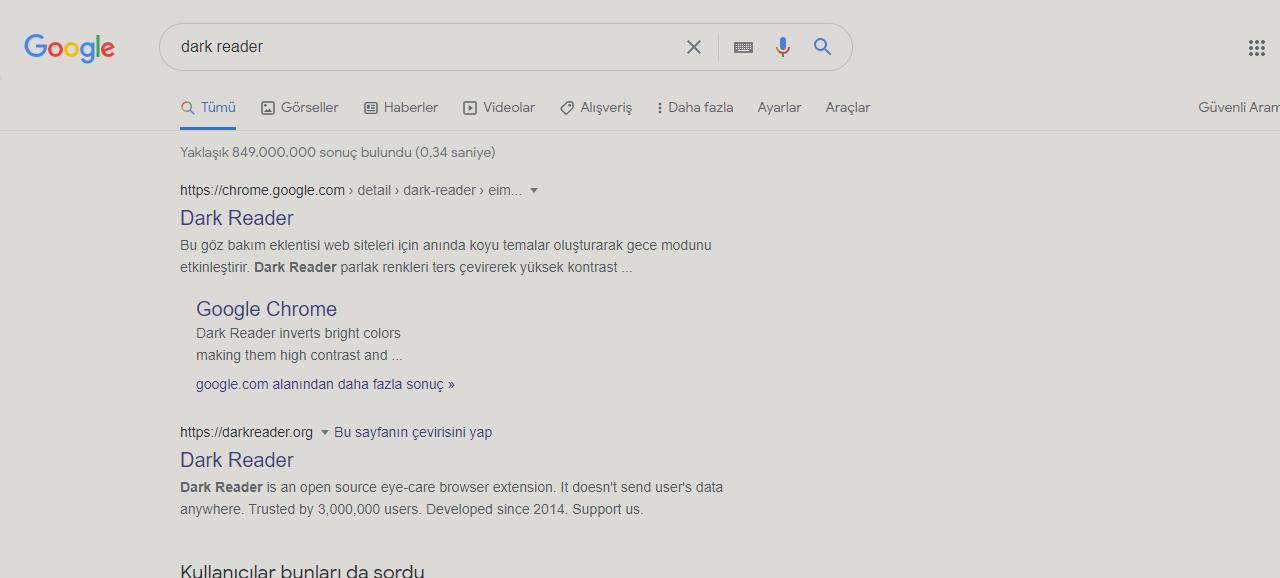Expand the Daha fazla menu

695,108
